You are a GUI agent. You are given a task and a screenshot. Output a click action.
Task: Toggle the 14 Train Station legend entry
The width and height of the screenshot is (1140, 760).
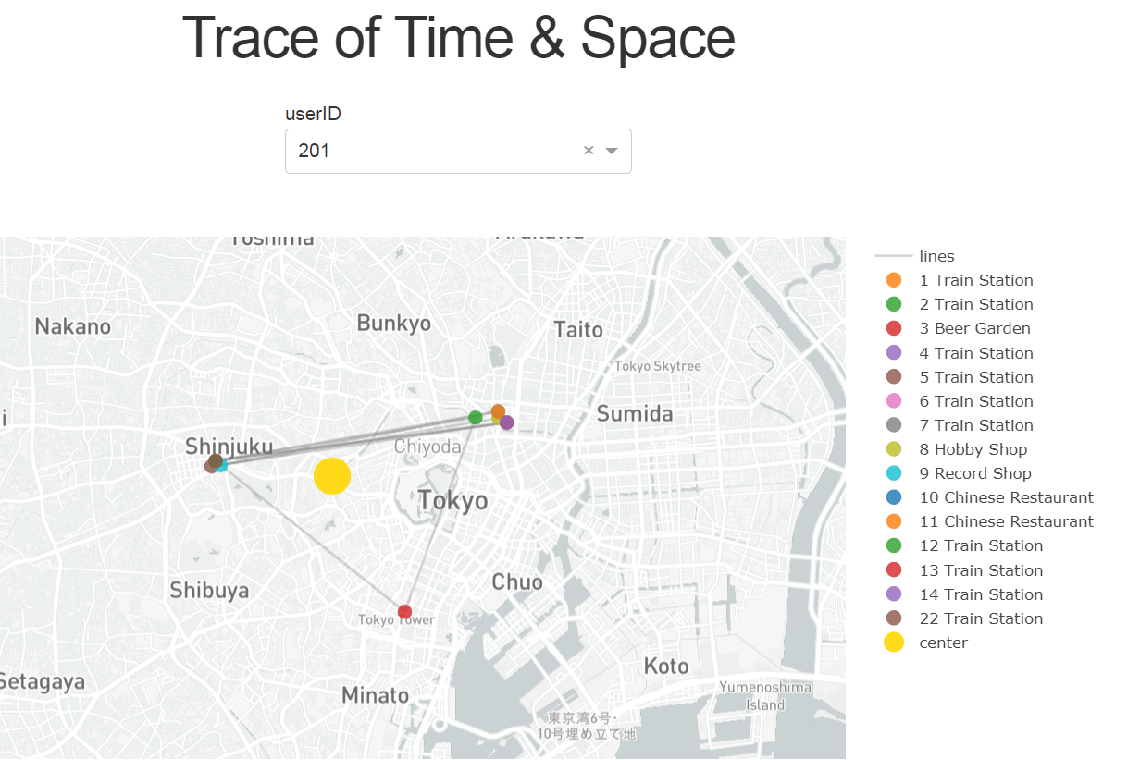point(981,594)
